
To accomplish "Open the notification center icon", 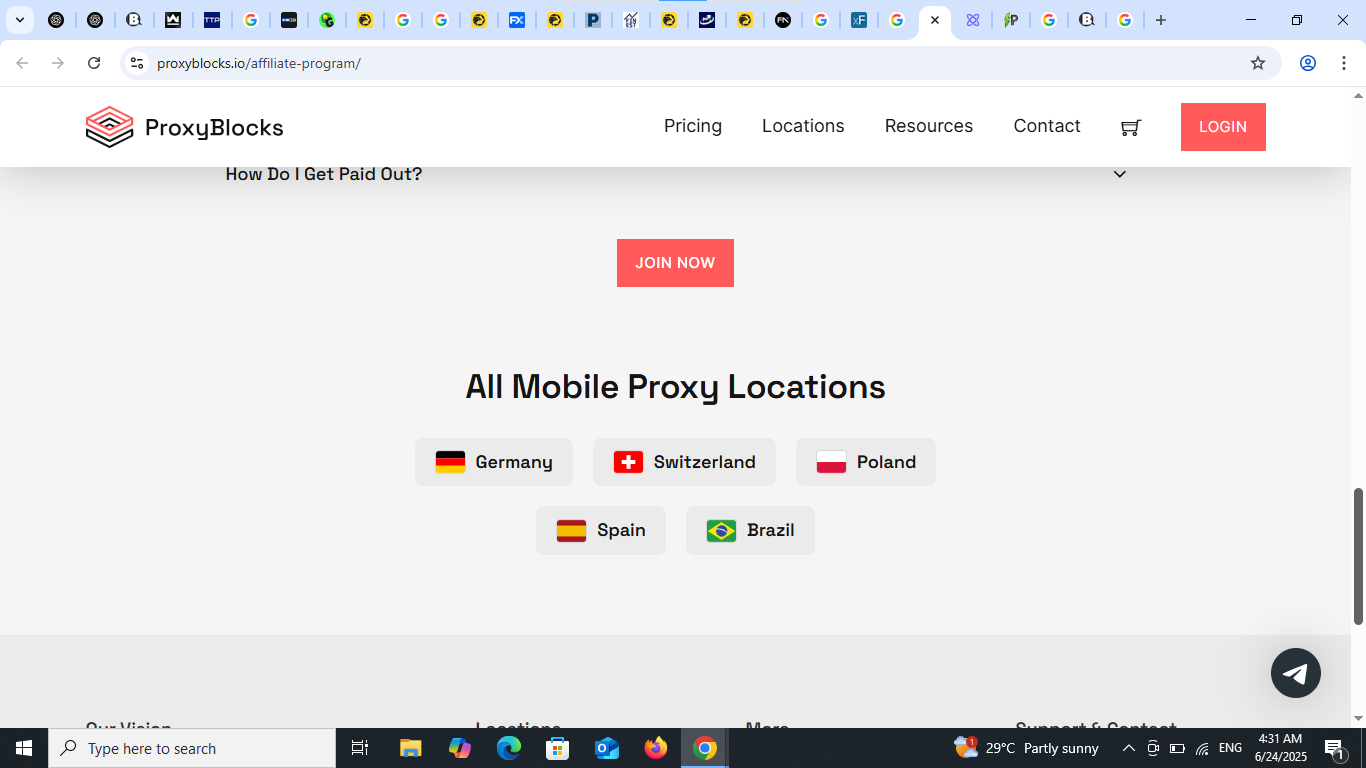I will pos(1335,748).
